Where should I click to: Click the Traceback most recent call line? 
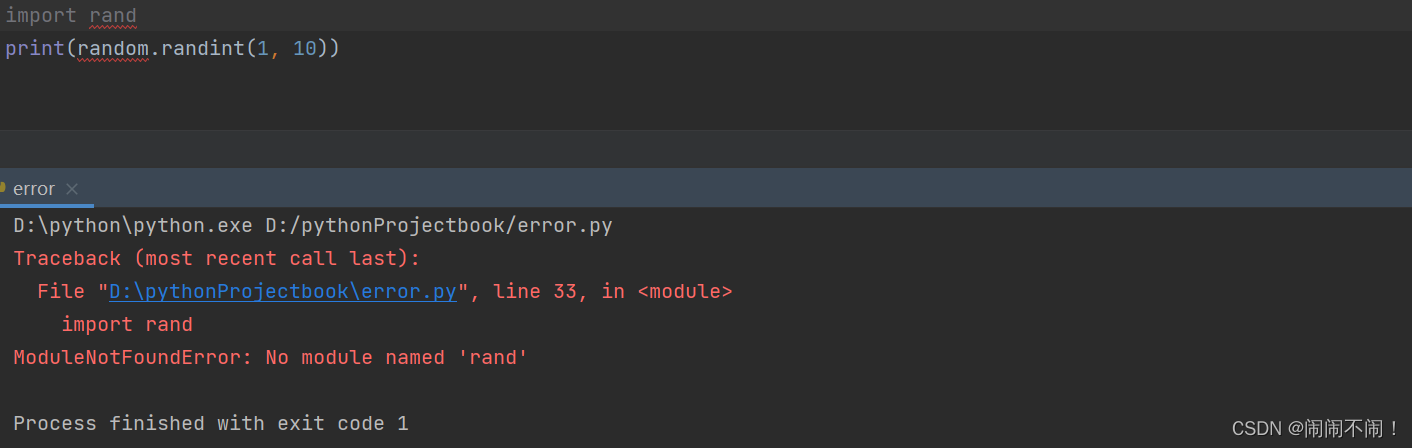tap(217, 258)
